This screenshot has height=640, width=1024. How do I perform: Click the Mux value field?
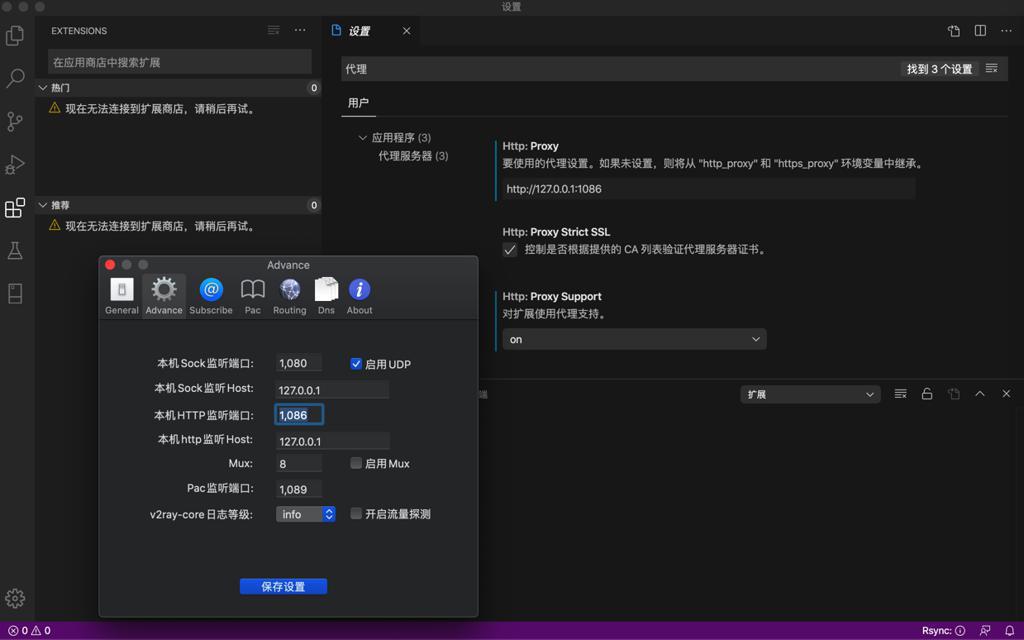(x=298, y=464)
